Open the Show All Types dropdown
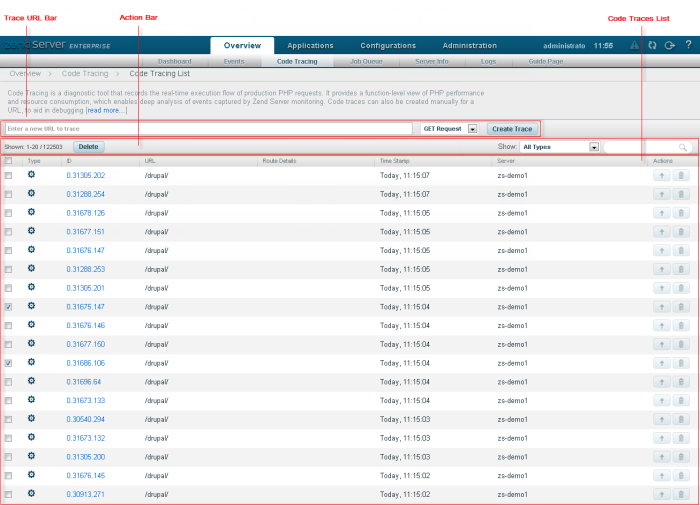Screen dimensions: 700x506 594,147
